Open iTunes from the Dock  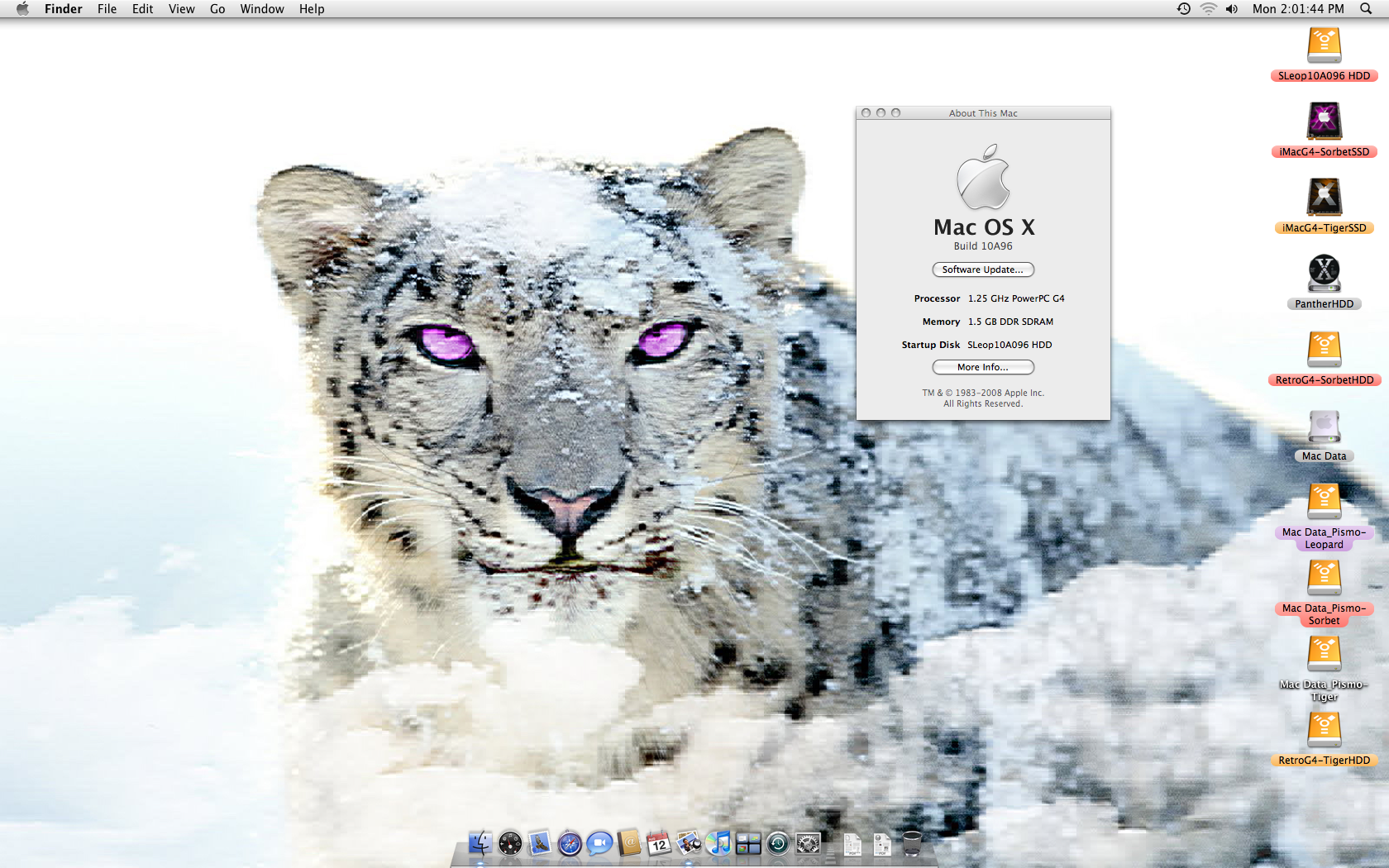point(720,845)
